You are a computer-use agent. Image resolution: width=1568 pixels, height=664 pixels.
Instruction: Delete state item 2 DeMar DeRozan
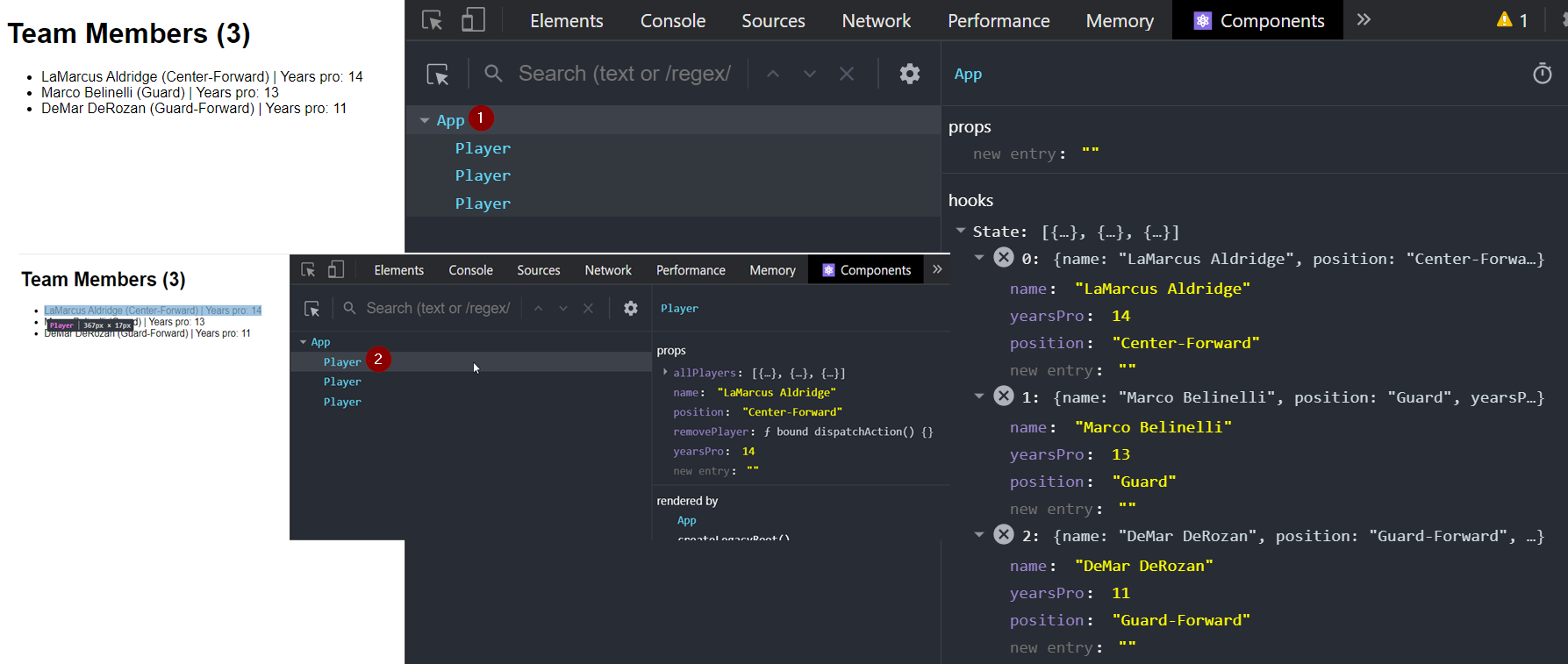coord(1004,534)
